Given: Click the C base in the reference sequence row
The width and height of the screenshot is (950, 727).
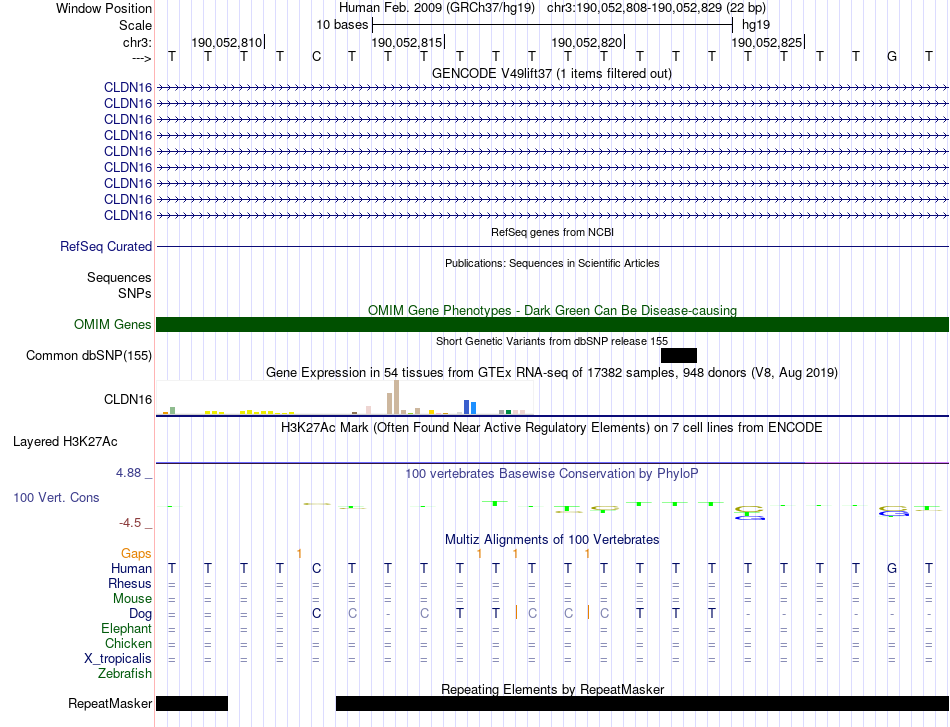Looking at the screenshot, I should [x=316, y=57].
